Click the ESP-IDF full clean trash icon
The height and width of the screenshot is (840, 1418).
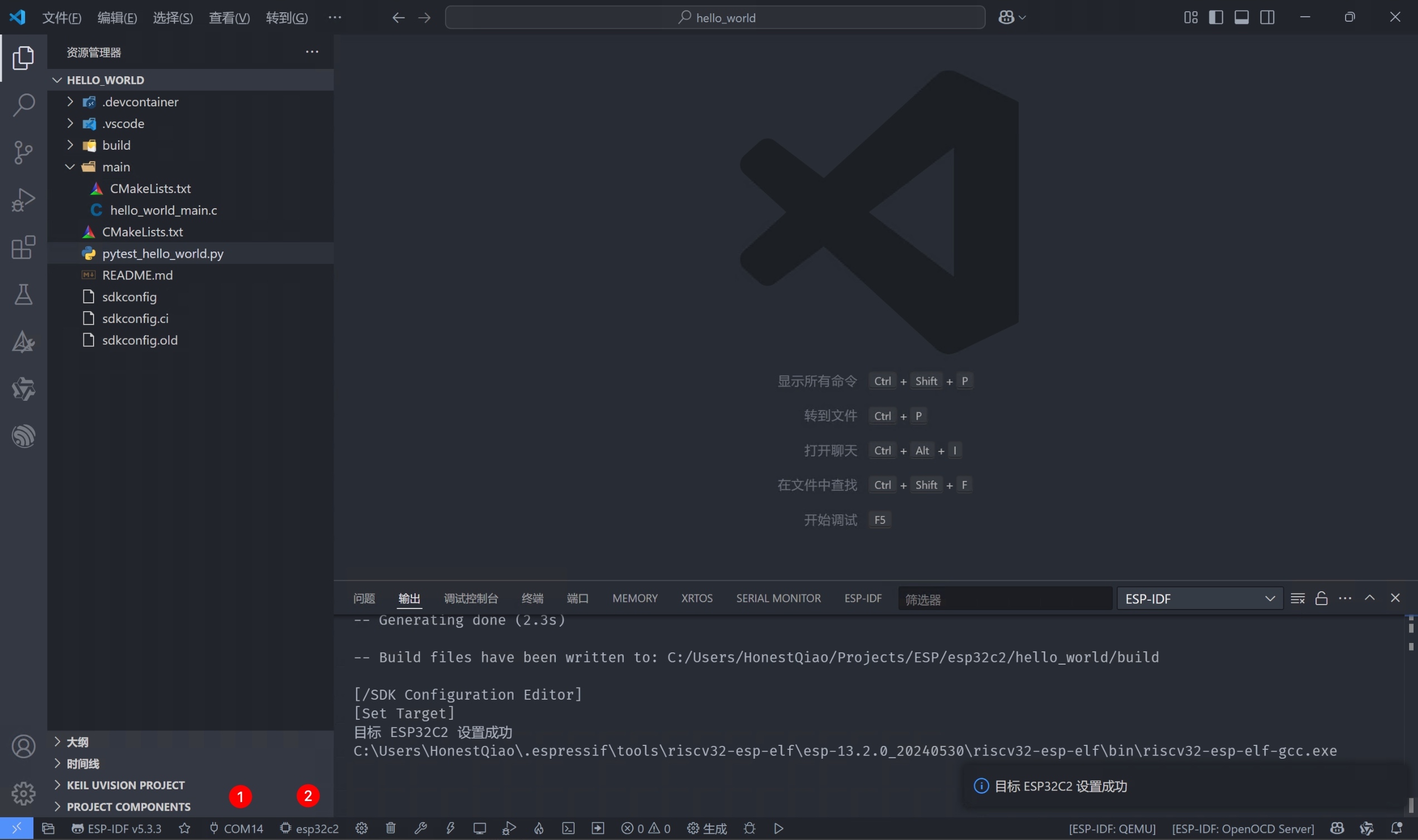point(391,828)
